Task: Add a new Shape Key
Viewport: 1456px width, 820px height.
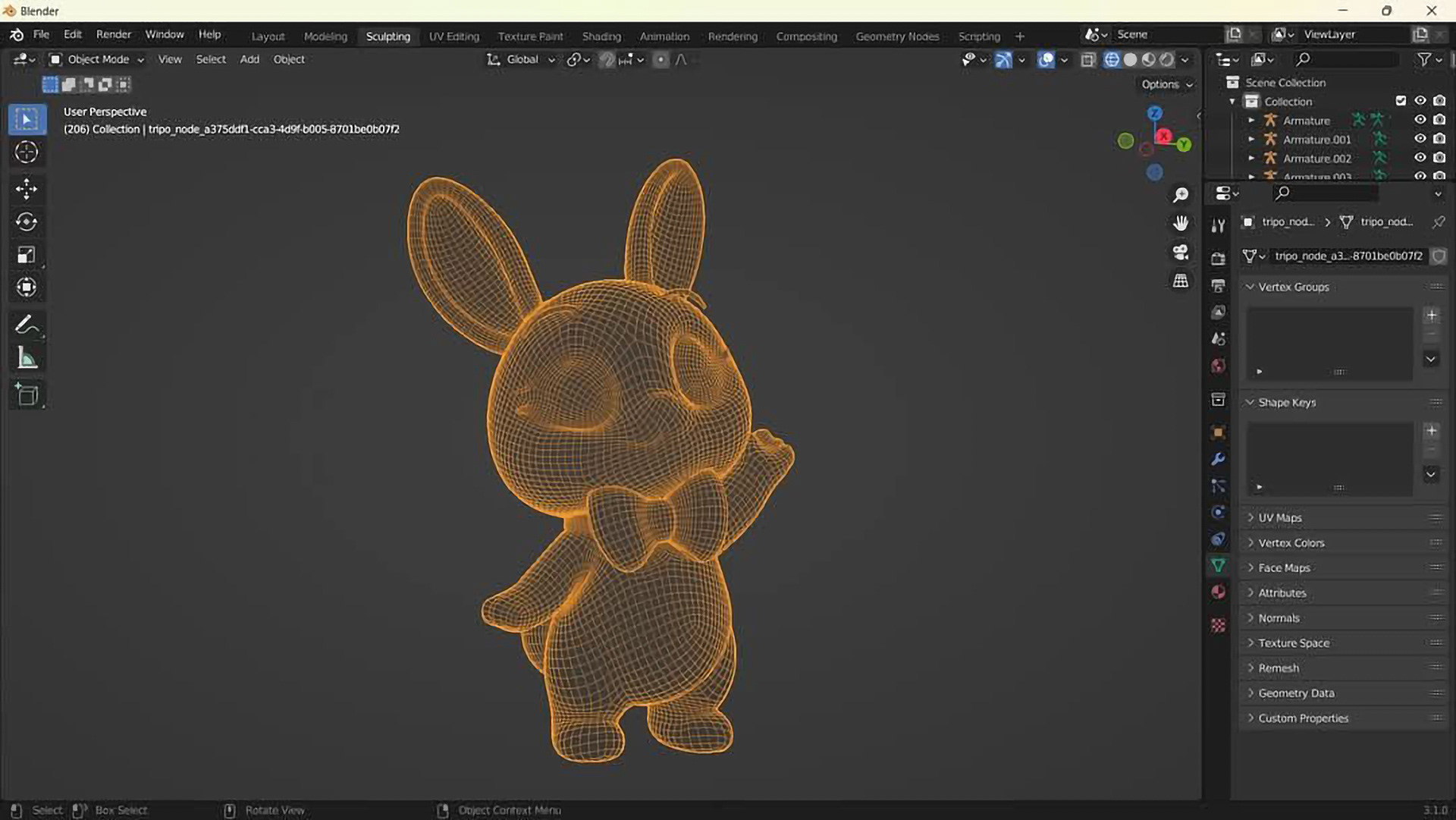Action: (1431, 430)
